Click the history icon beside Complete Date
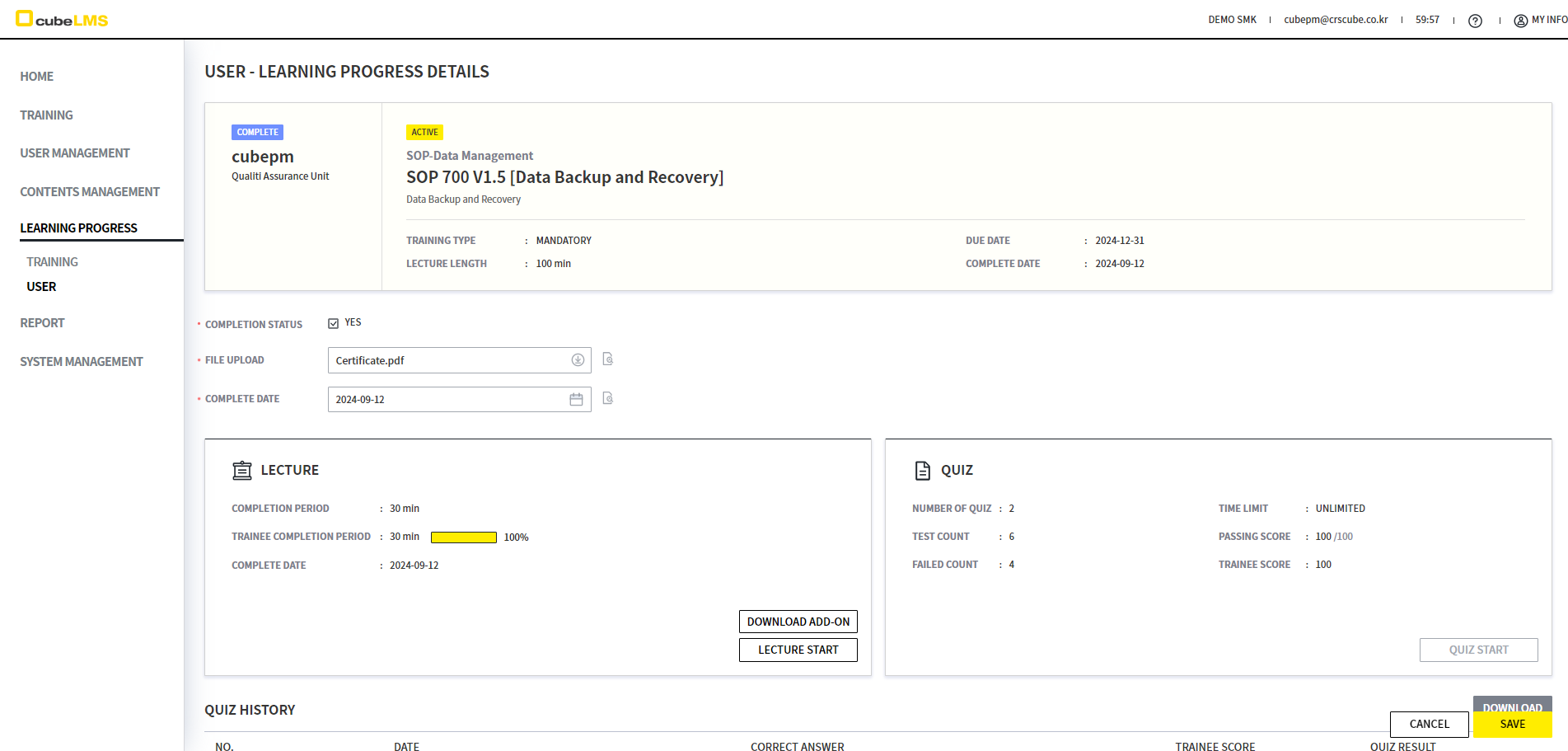 [608, 399]
